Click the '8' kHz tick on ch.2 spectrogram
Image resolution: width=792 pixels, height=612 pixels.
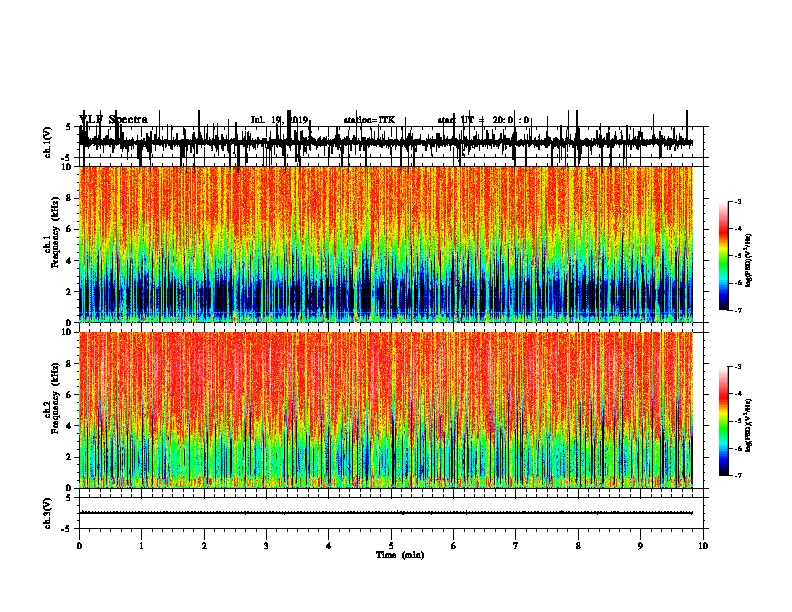pyautogui.click(x=70, y=364)
